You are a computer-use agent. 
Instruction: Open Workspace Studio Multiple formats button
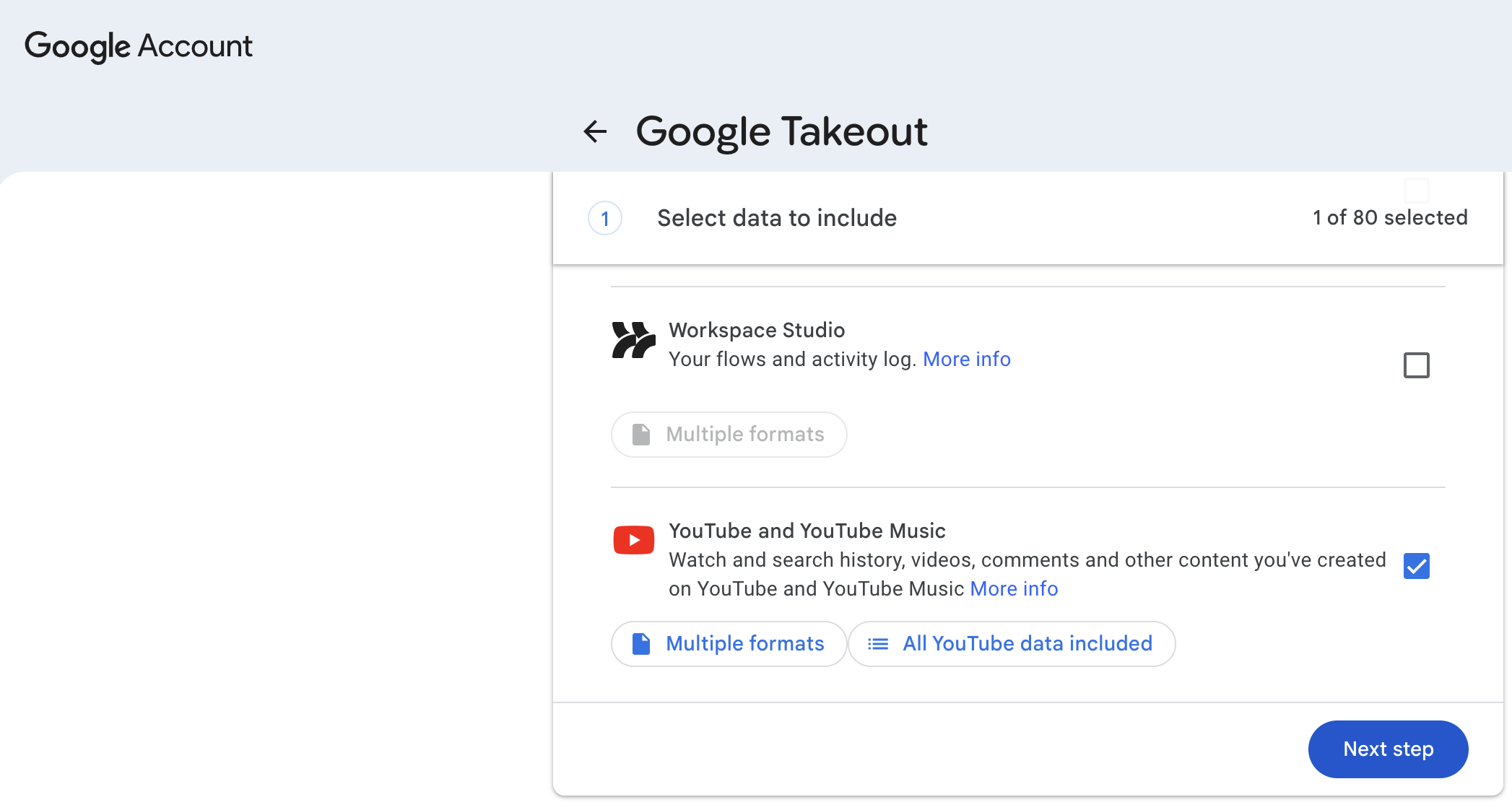729,435
